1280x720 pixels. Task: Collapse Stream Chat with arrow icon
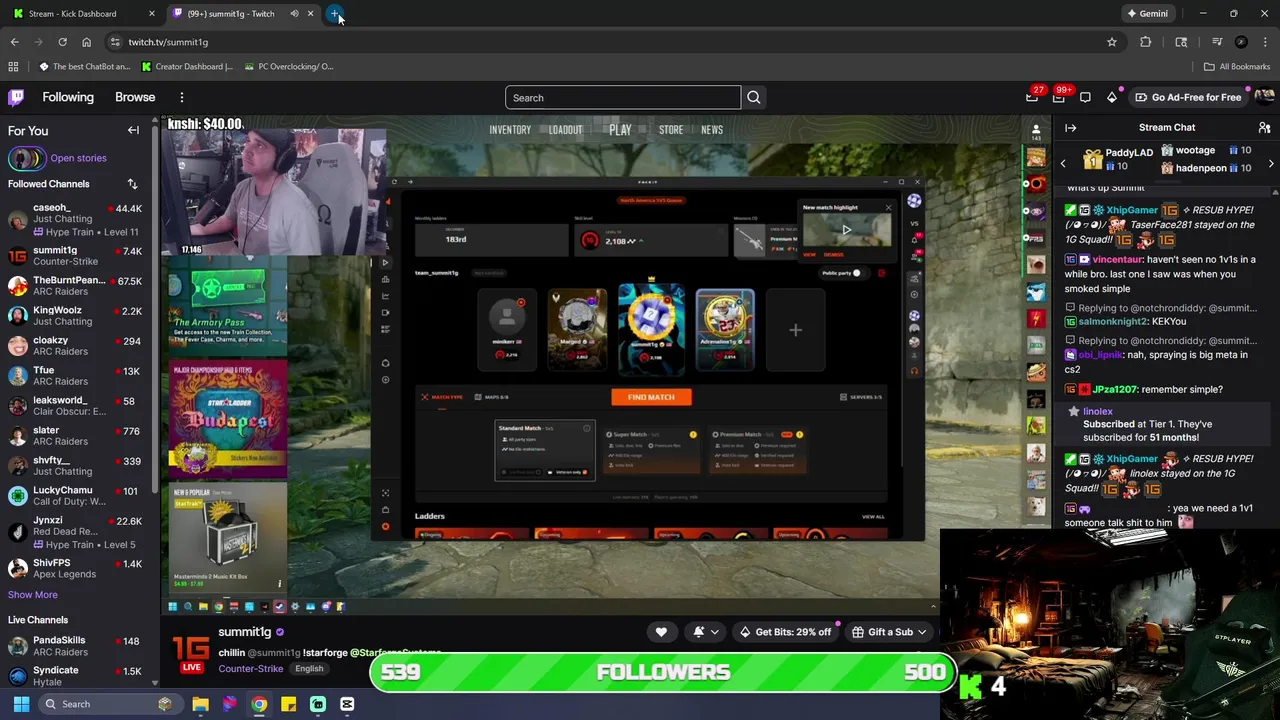pyautogui.click(x=1070, y=128)
